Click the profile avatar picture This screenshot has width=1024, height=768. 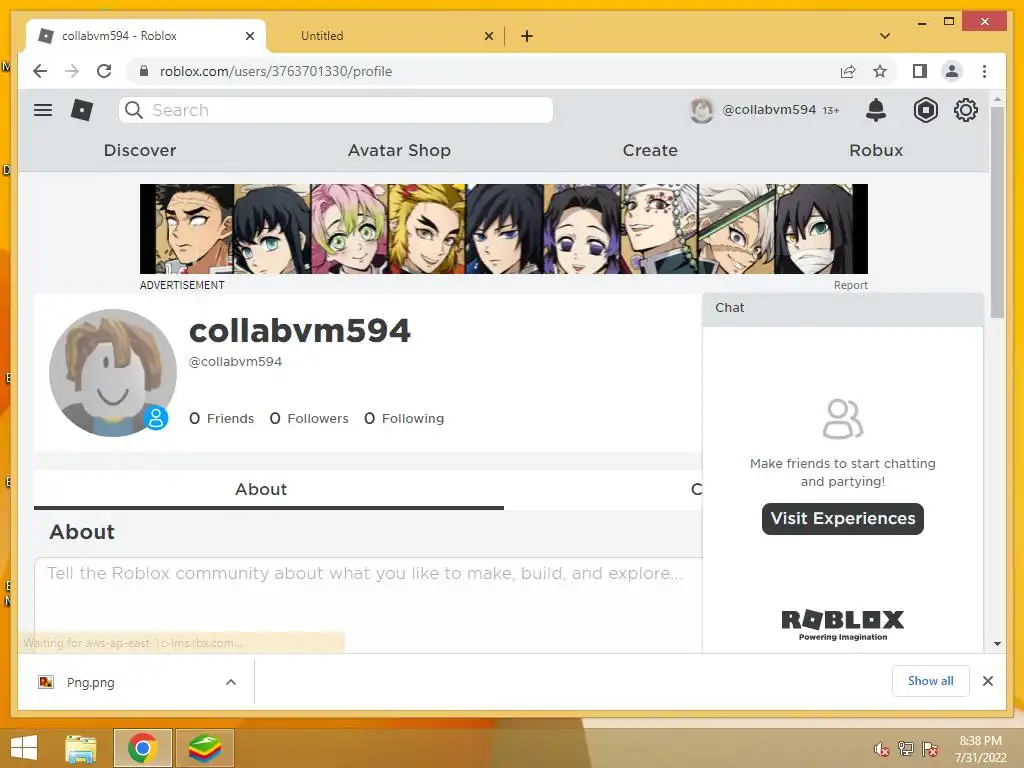pos(112,372)
